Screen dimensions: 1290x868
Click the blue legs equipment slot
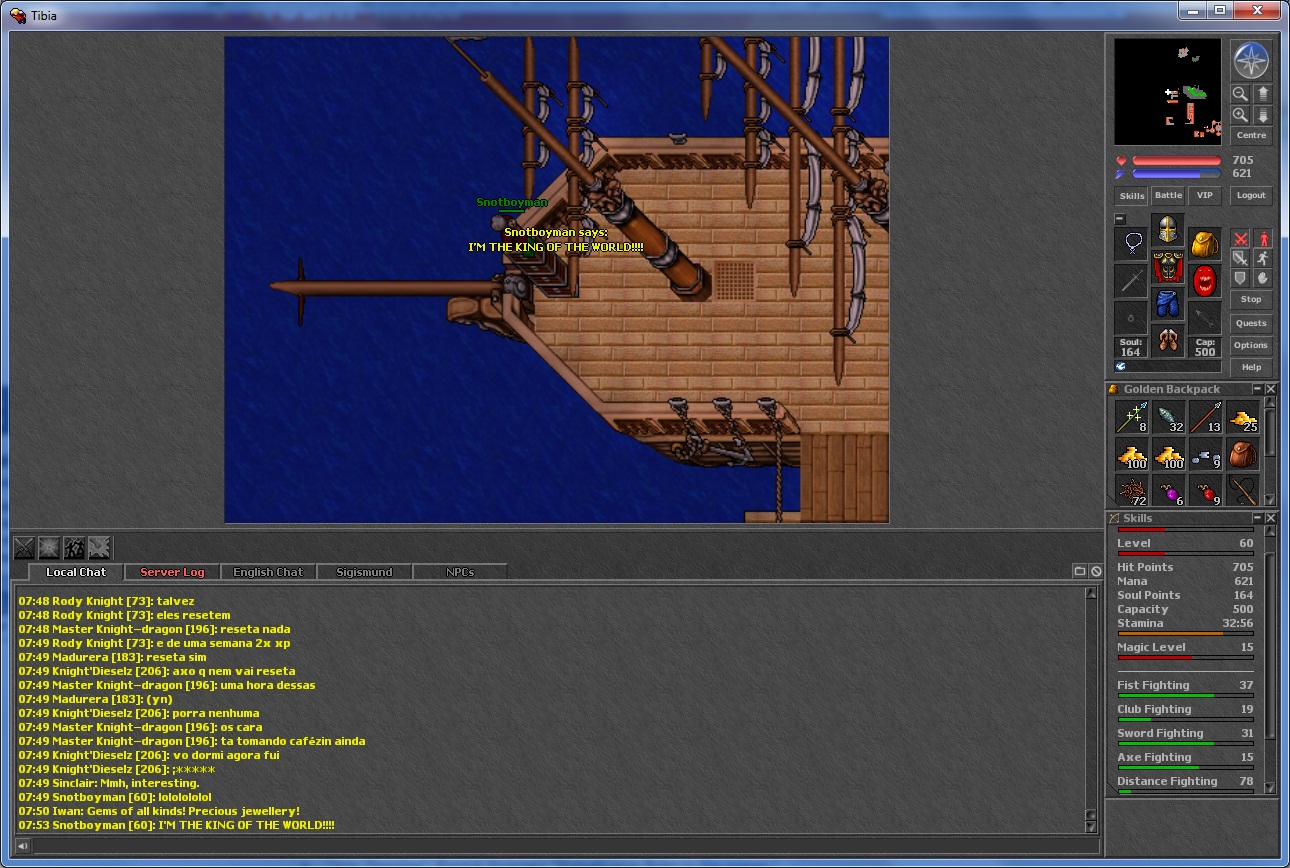[1167, 304]
